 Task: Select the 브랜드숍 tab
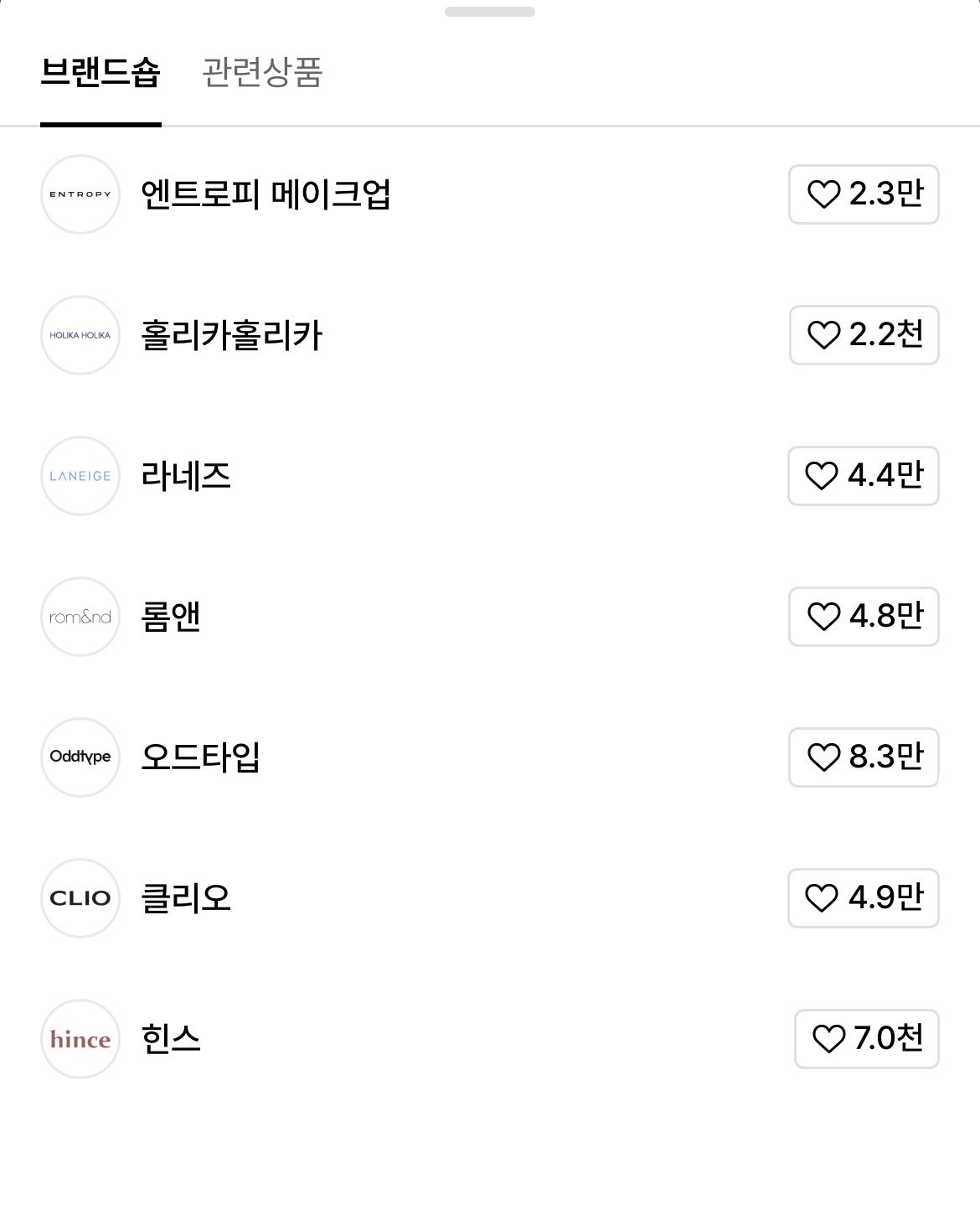point(101,73)
